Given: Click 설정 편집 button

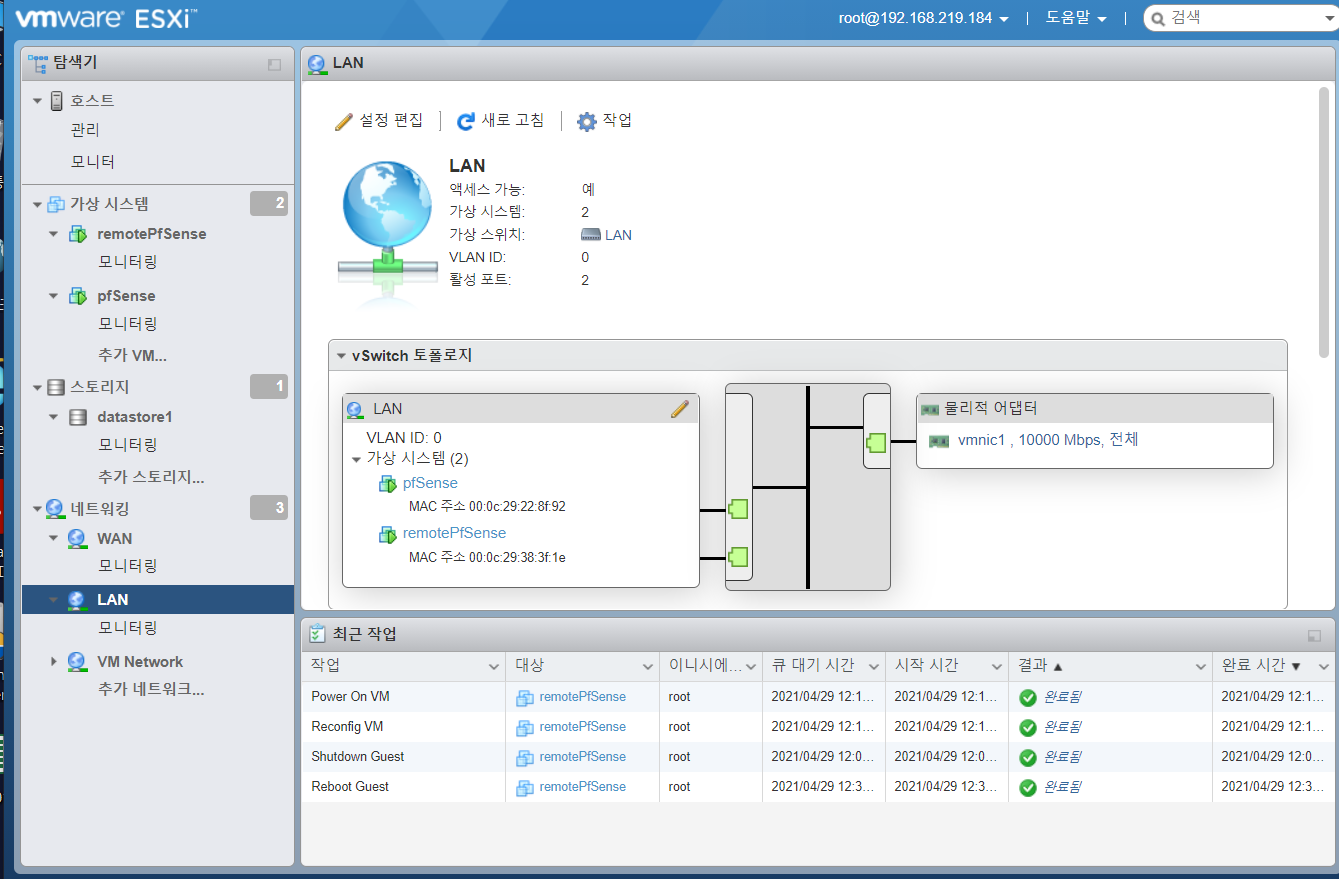Looking at the screenshot, I should click(379, 121).
